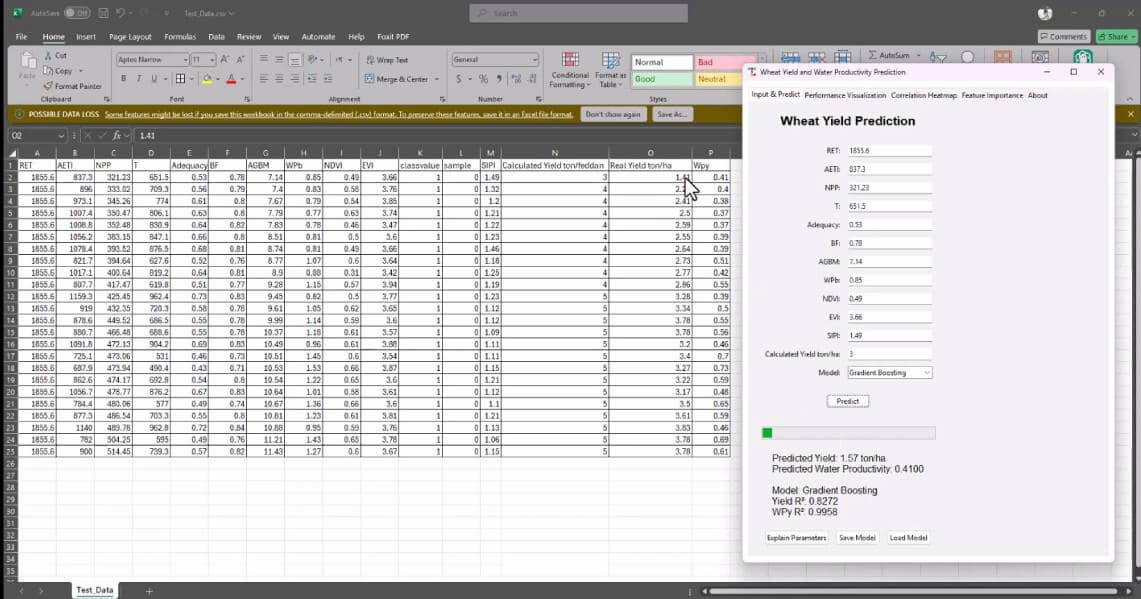Click Decrease Font Size icon
This screenshot has height=599, width=1141.
click(x=241, y=60)
